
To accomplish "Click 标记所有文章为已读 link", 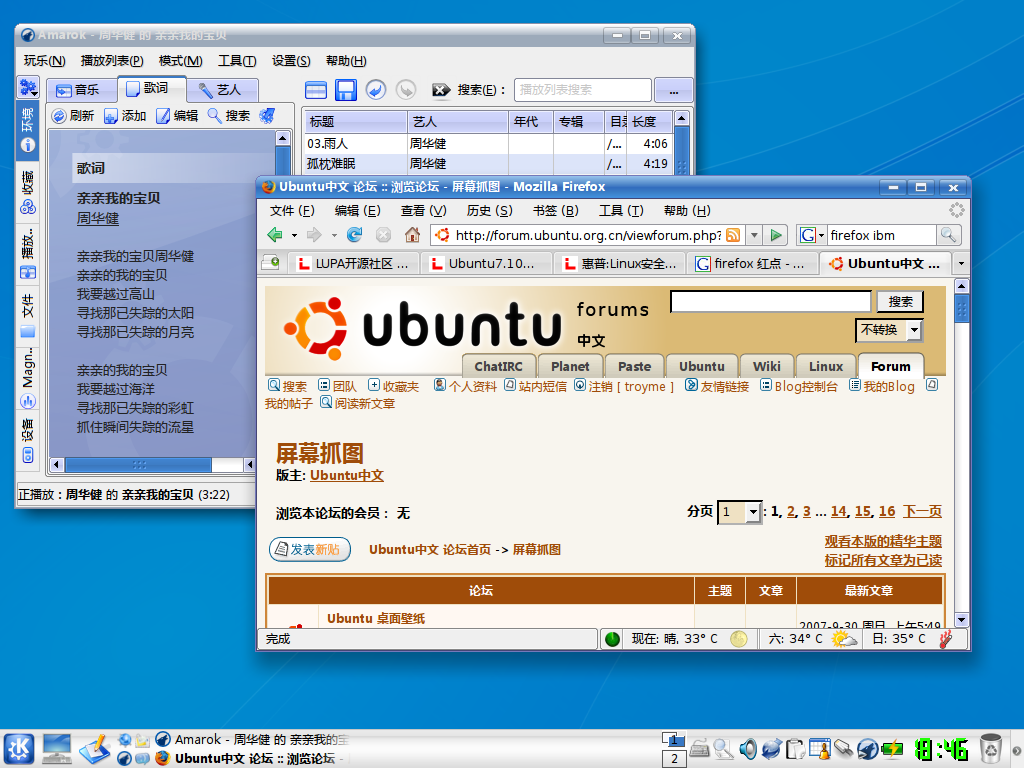I will click(883, 560).
